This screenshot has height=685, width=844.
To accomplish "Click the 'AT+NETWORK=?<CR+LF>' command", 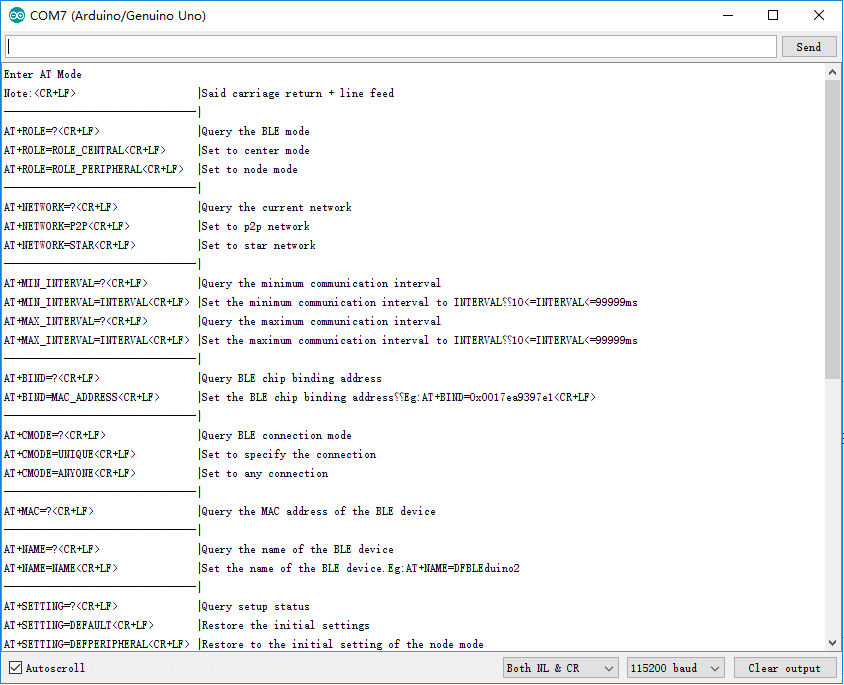I will point(61,208).
